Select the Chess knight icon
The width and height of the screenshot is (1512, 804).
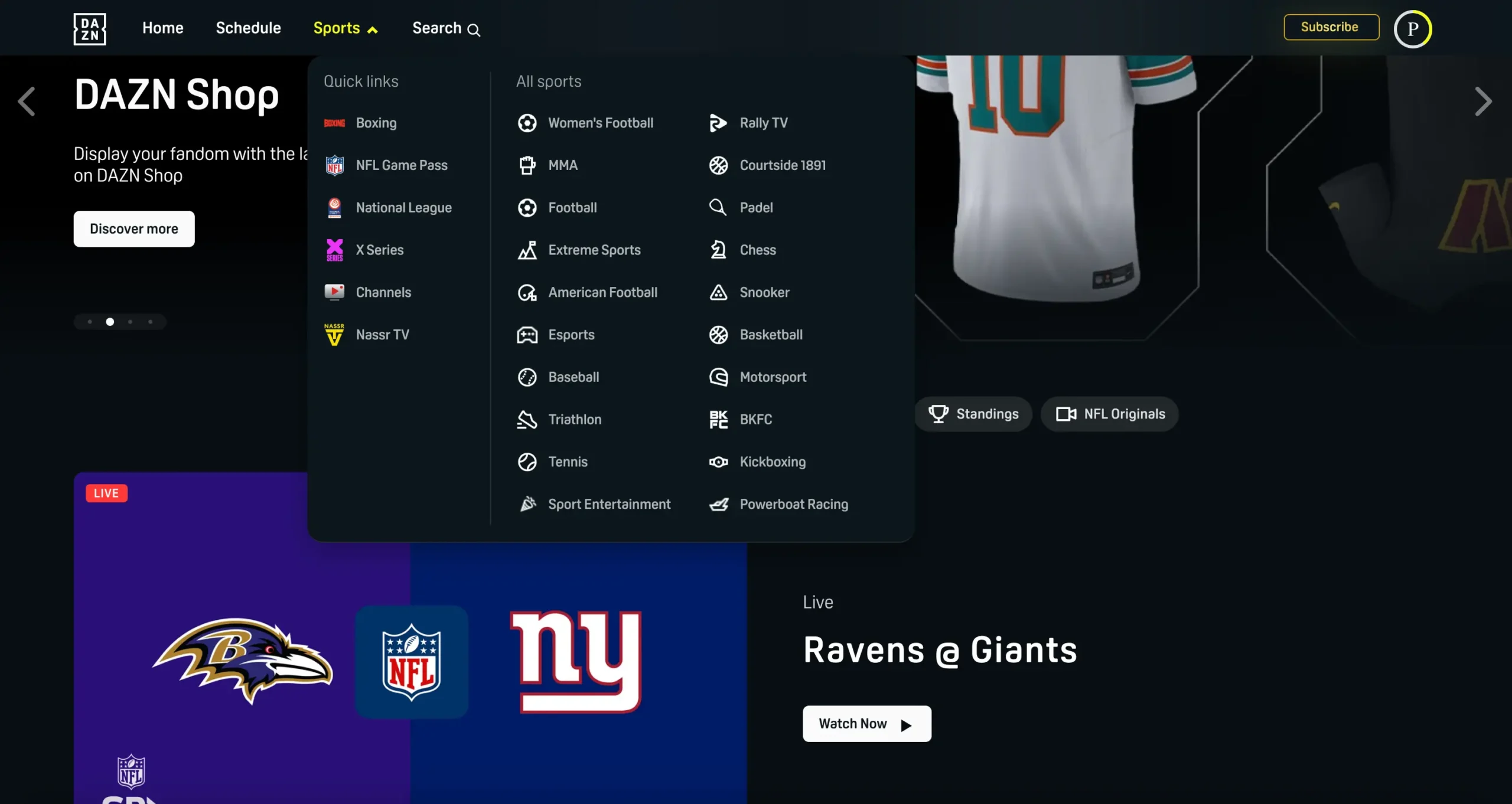click(x=718, y=250)
